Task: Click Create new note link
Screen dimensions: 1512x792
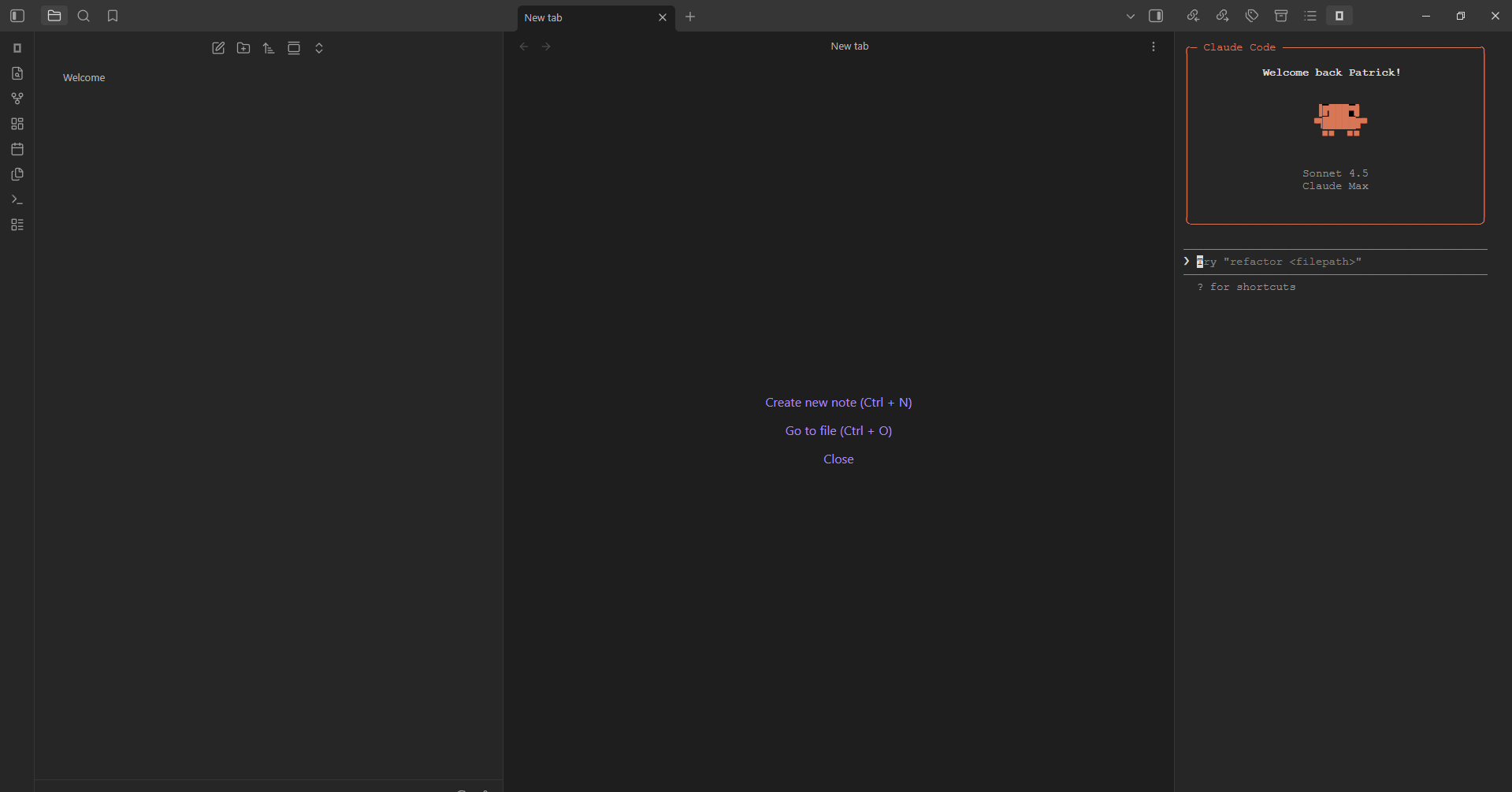Action: 838,402
